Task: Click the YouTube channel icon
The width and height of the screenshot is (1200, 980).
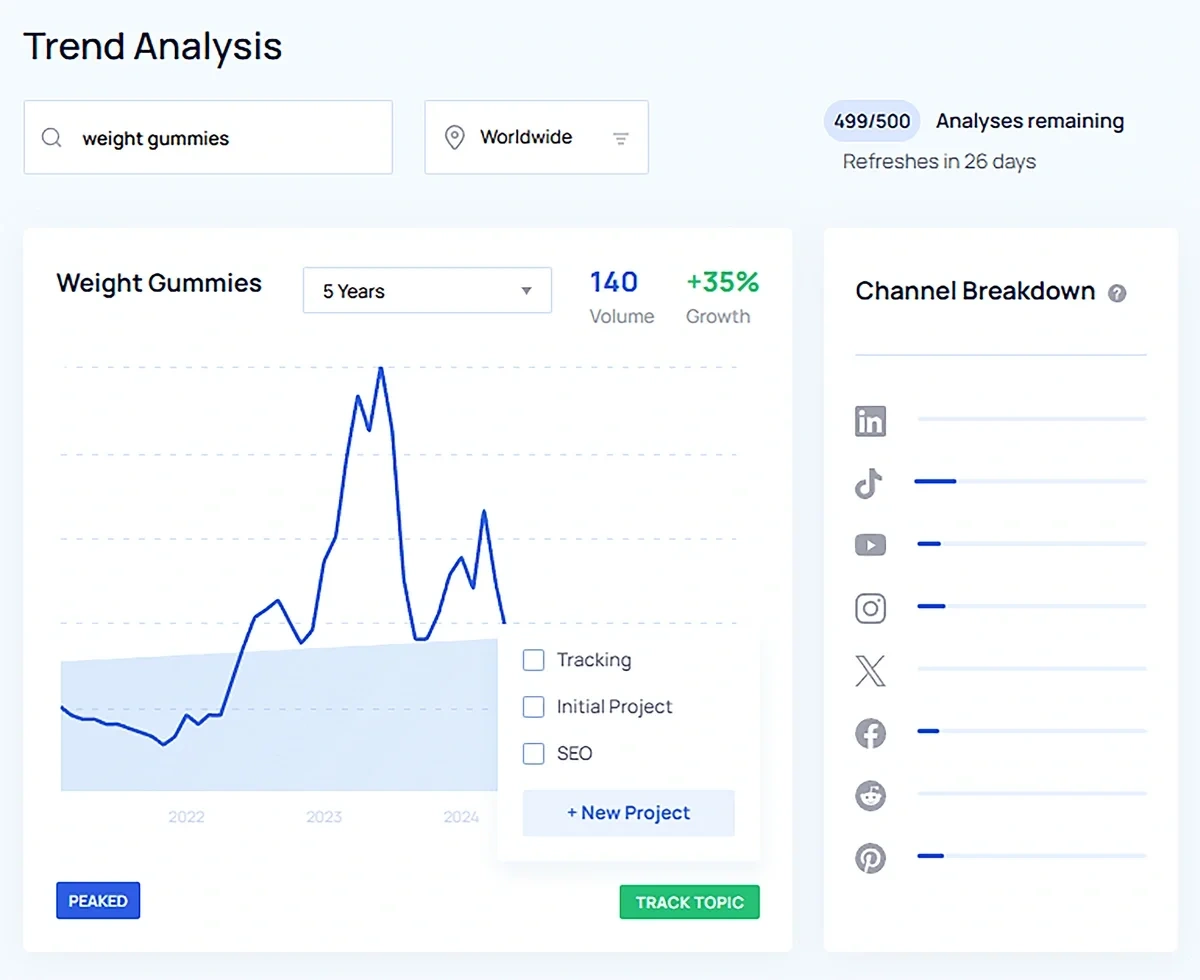Action: pyautogui.click(x=870, y=545)
